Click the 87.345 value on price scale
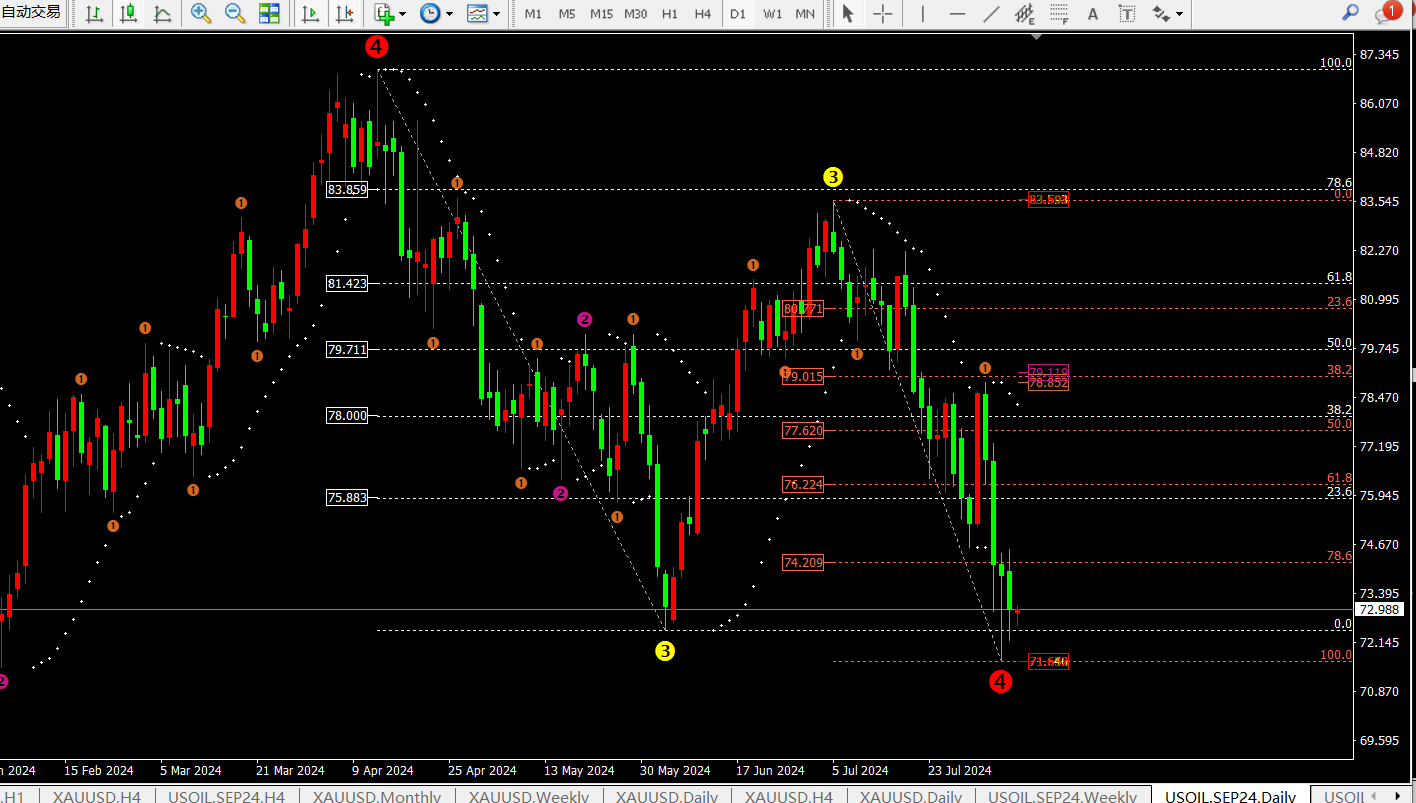 [x=1380, y=54]
